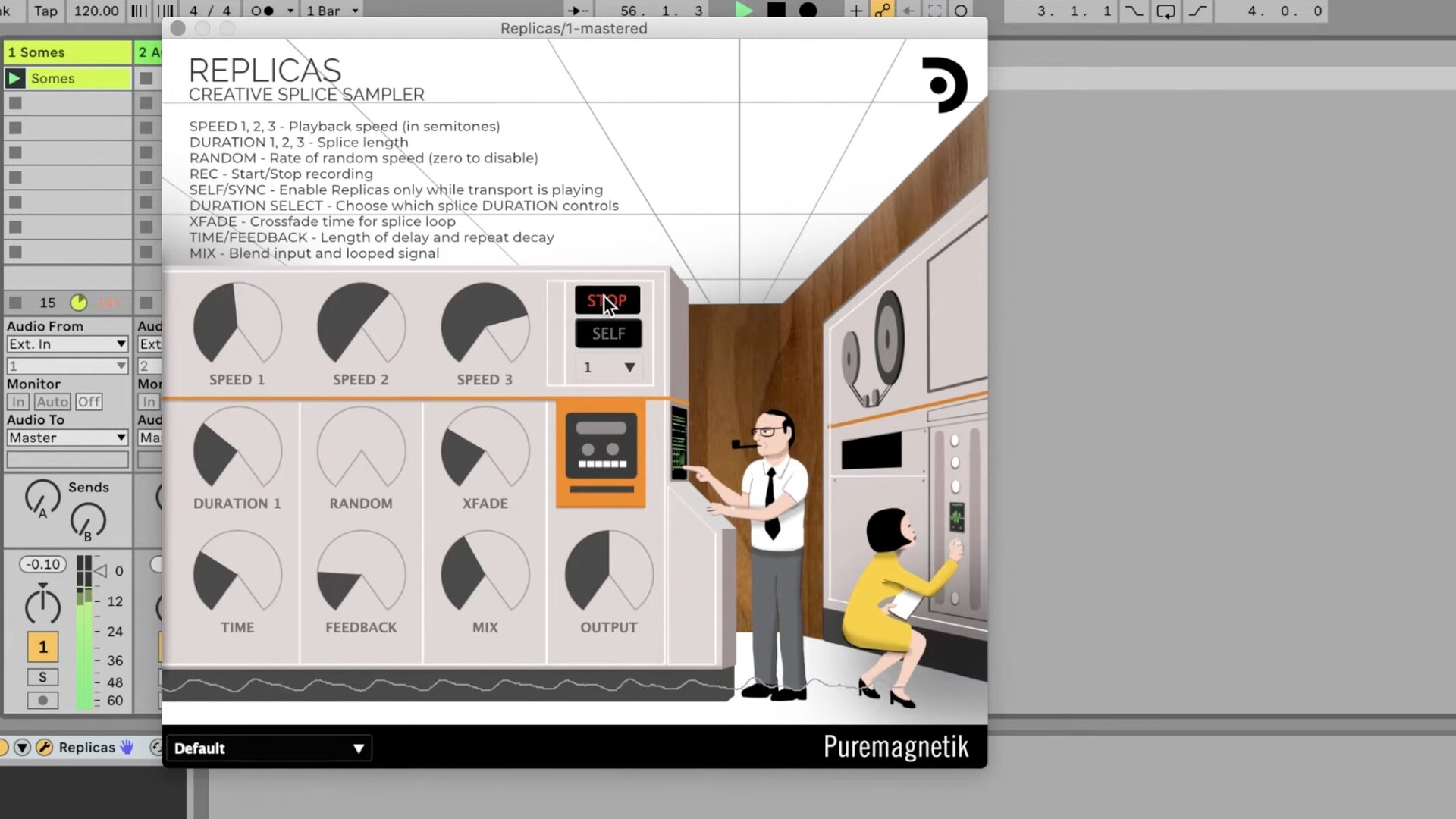The image size is (1456, 819).
Task: Click the Send A knob
Action: [x=42, y=497]
